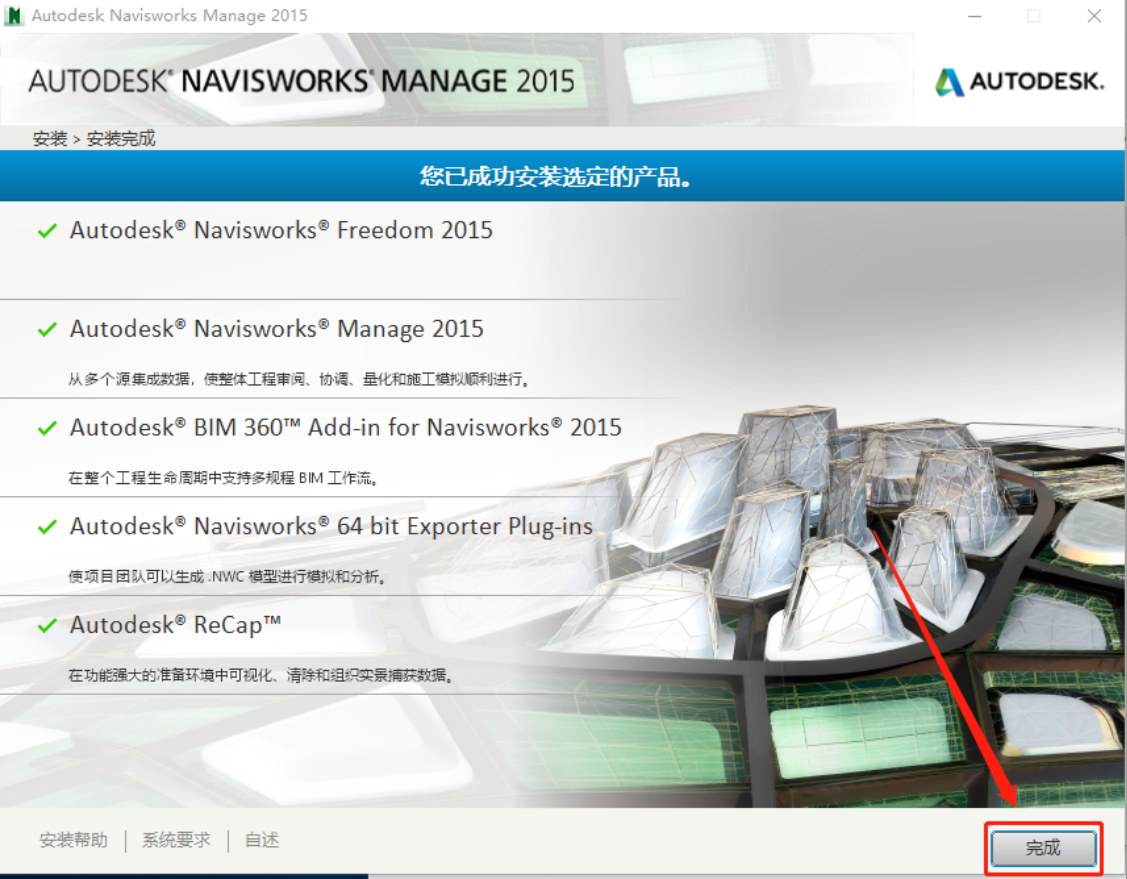Minimize the Navisworks installer window

974,16
